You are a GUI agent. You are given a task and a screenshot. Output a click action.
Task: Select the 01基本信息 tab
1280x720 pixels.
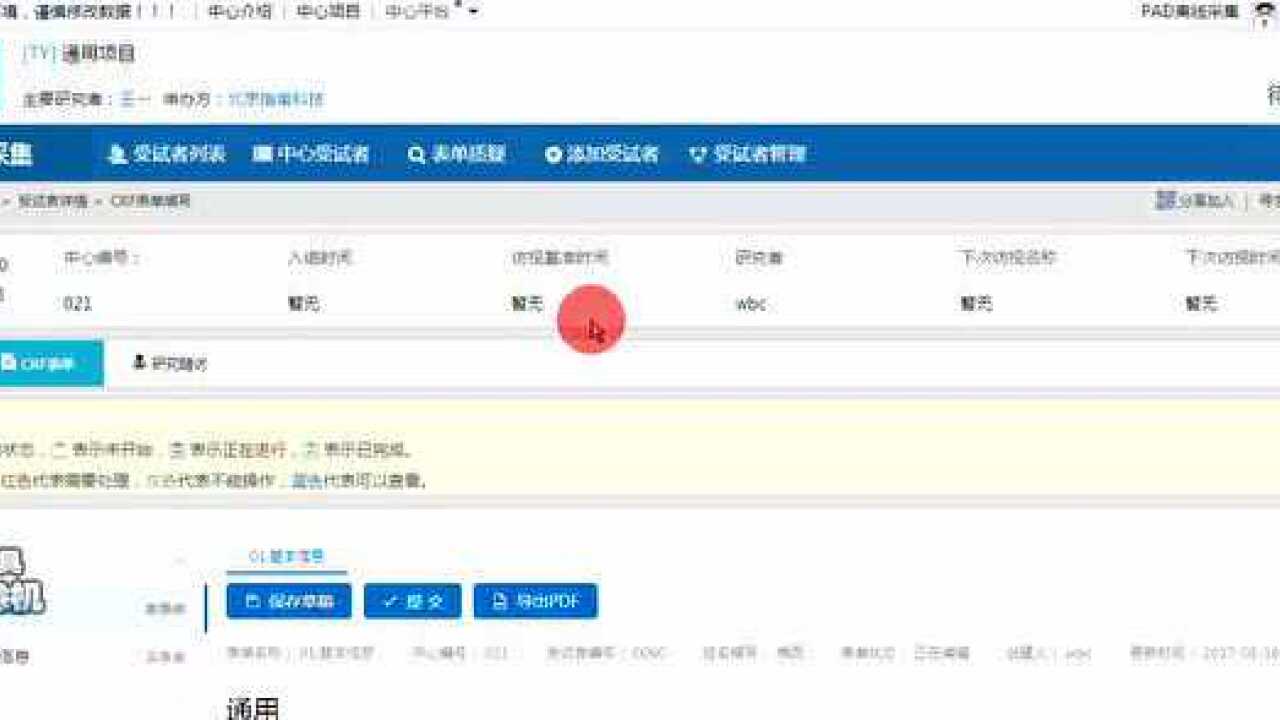point(288,556)
